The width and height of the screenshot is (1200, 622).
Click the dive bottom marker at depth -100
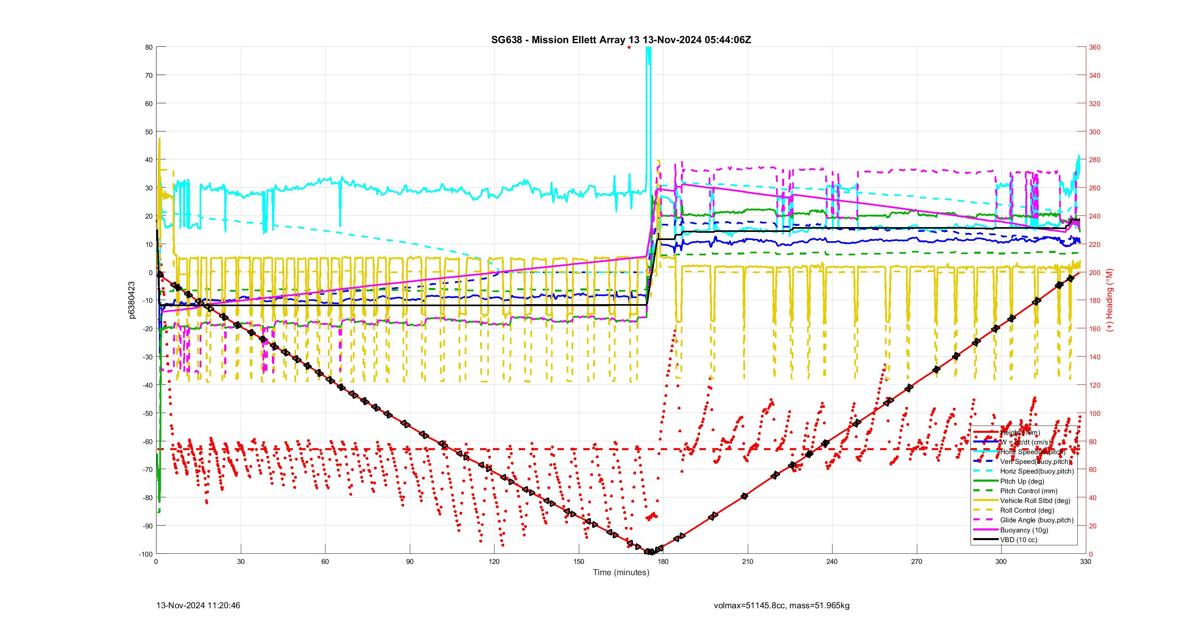pos(650,551)
